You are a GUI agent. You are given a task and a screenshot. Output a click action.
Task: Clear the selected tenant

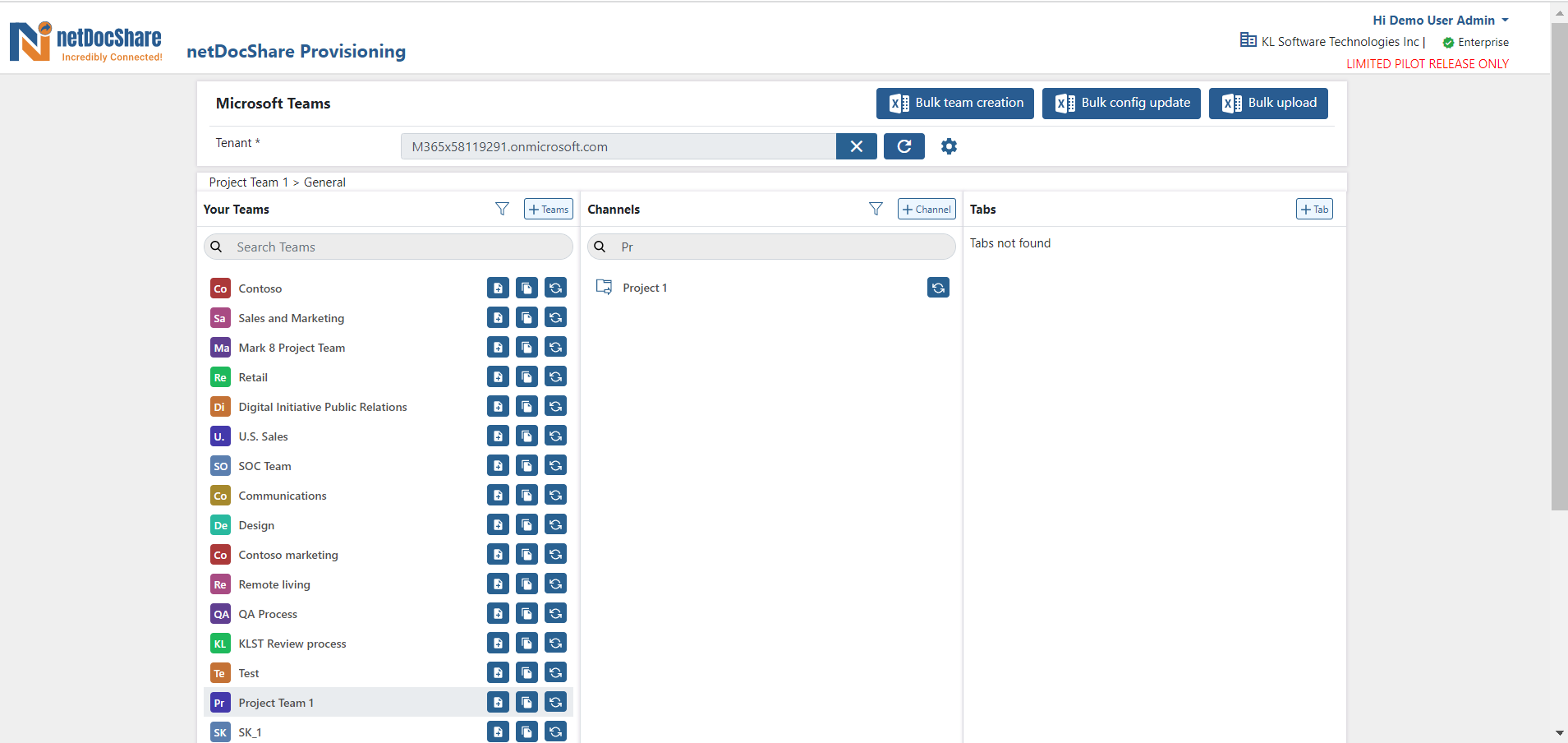click(857, 146)
